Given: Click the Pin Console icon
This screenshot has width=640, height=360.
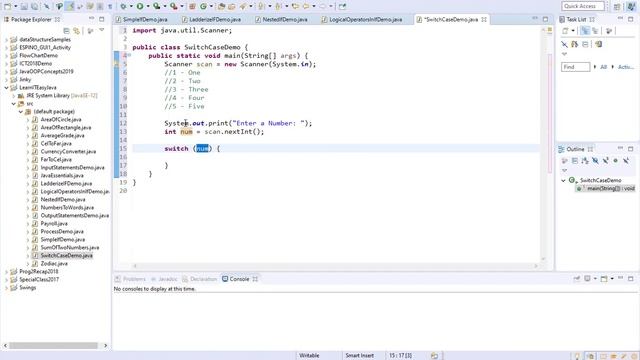Looking at the screenshot, I should (577, 279).
